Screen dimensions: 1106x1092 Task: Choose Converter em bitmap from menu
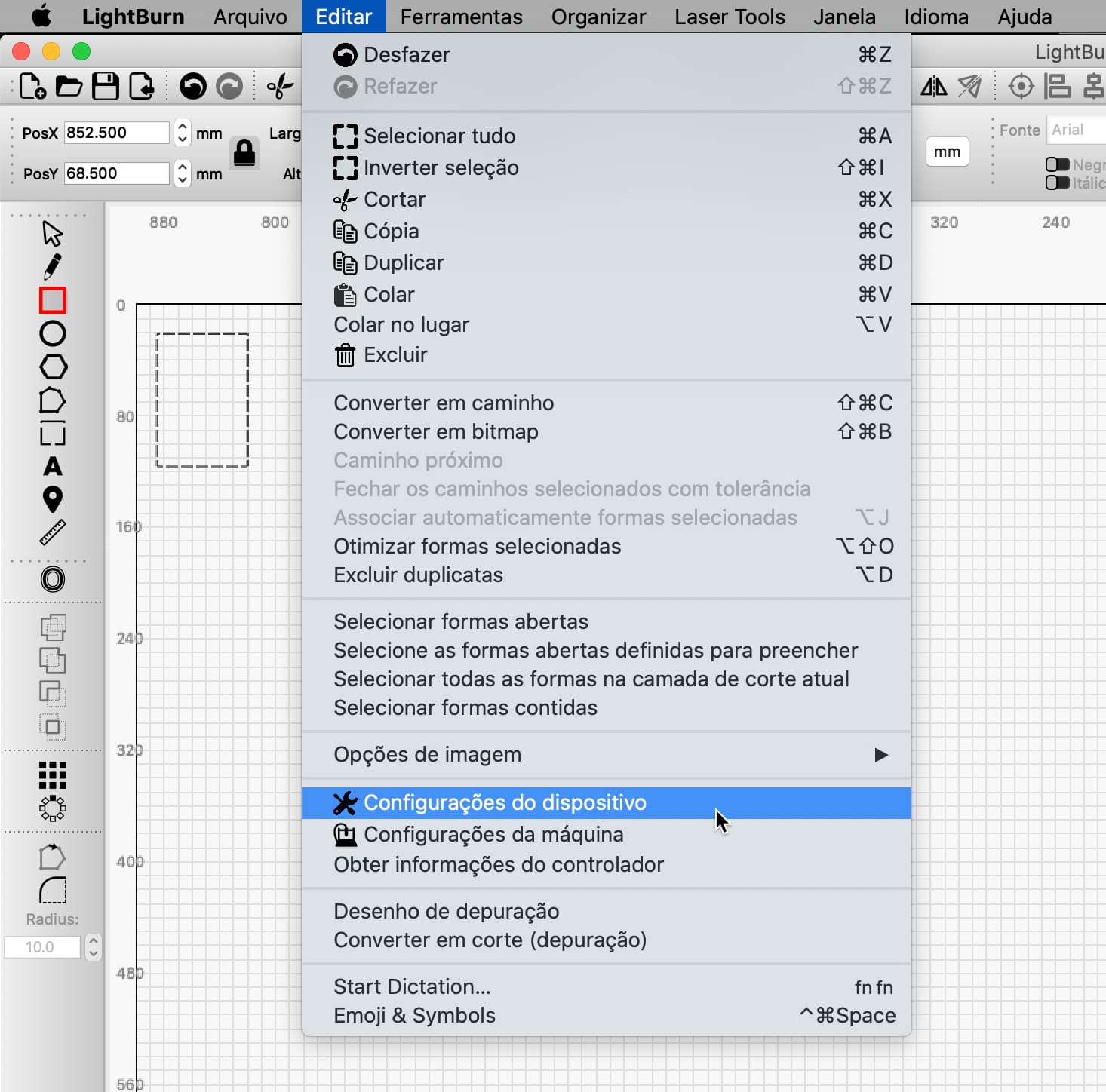pyautogui.click(x=436, y=432)
